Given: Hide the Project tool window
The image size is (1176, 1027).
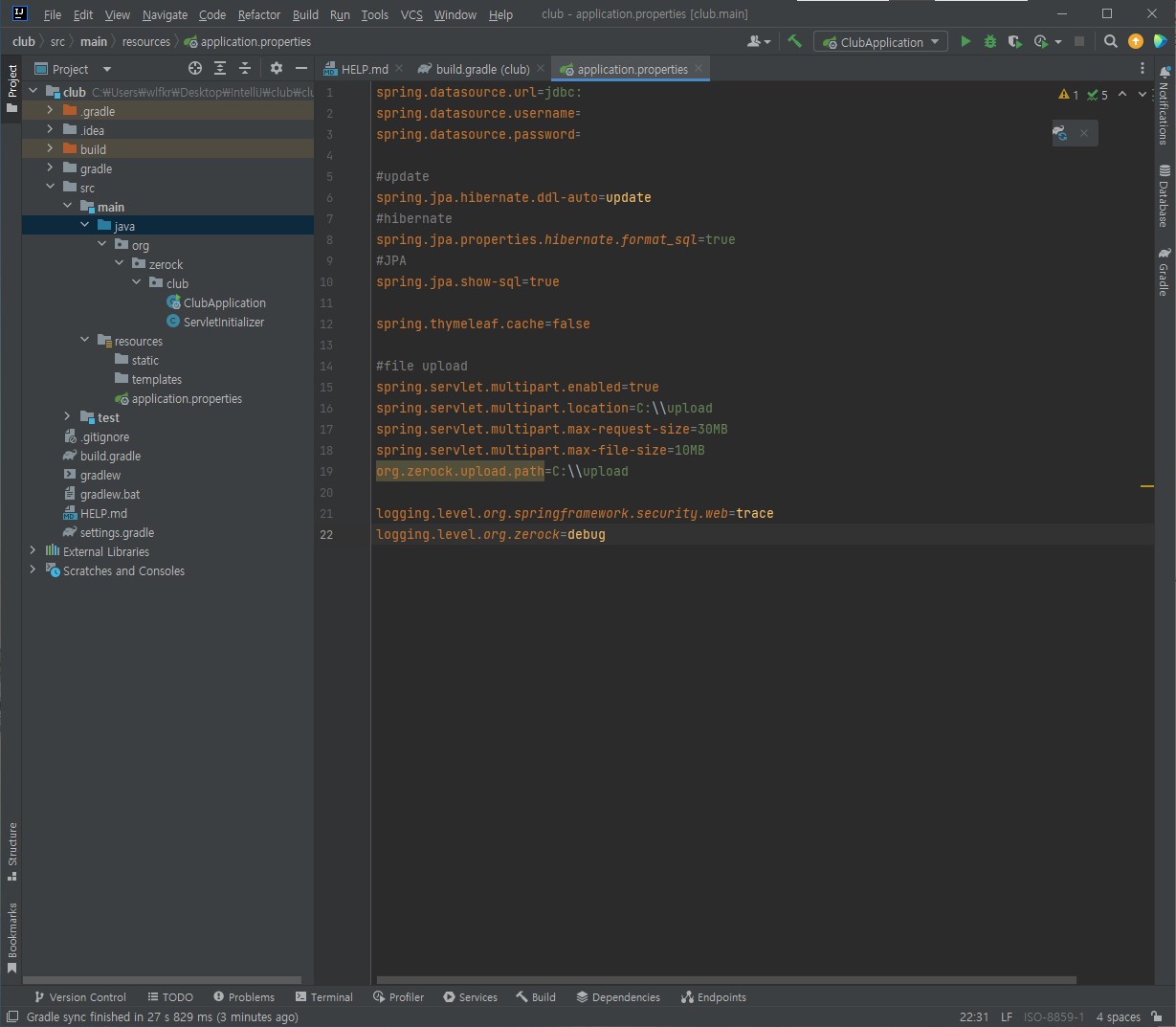Looking at the screenshot, I should click(x=301, y=68).
